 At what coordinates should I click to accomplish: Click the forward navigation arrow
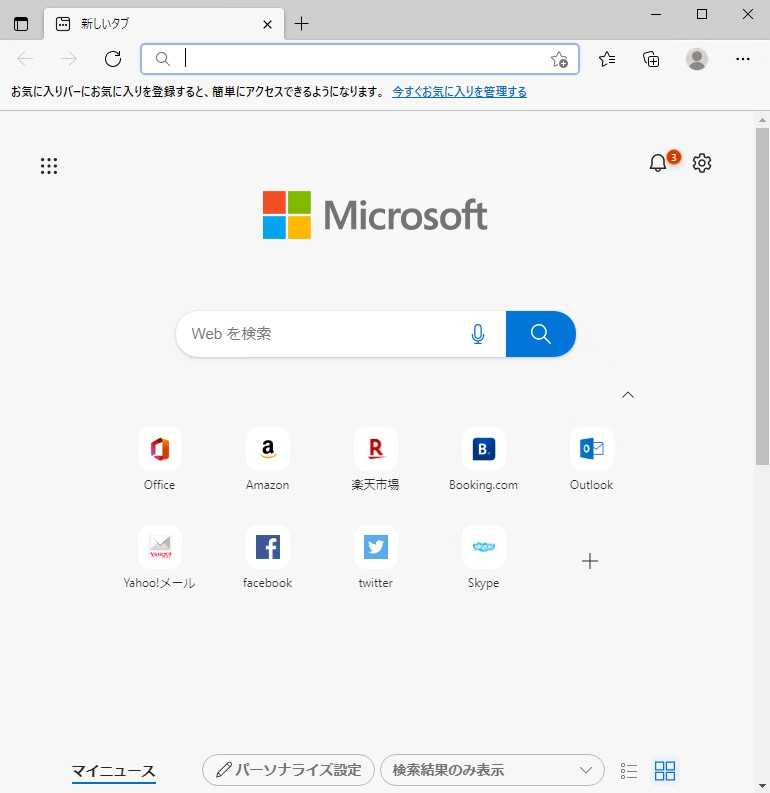pos(69,59)
